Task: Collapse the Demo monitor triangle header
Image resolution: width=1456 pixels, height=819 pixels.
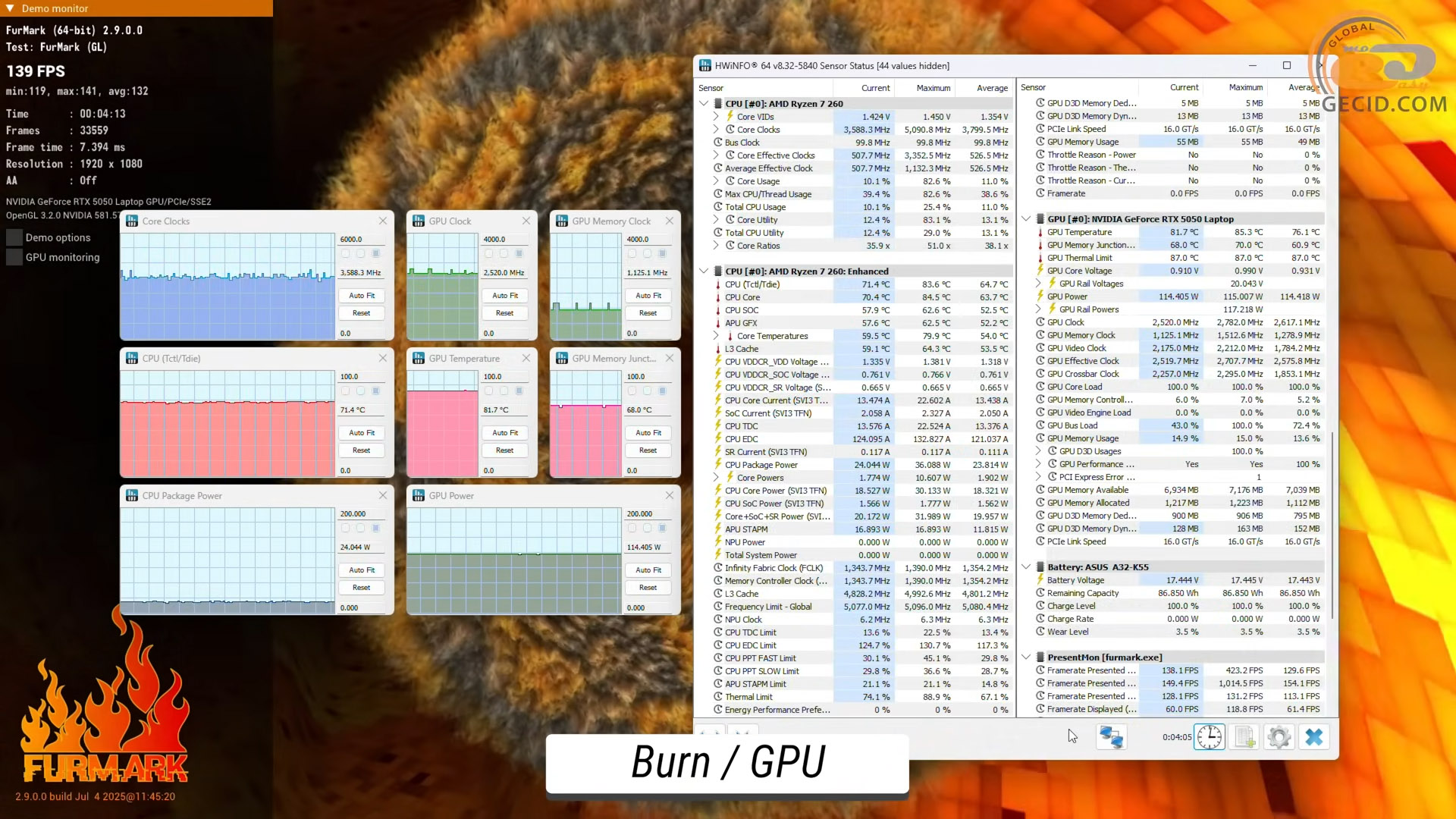Action: [x=10, y=8]
